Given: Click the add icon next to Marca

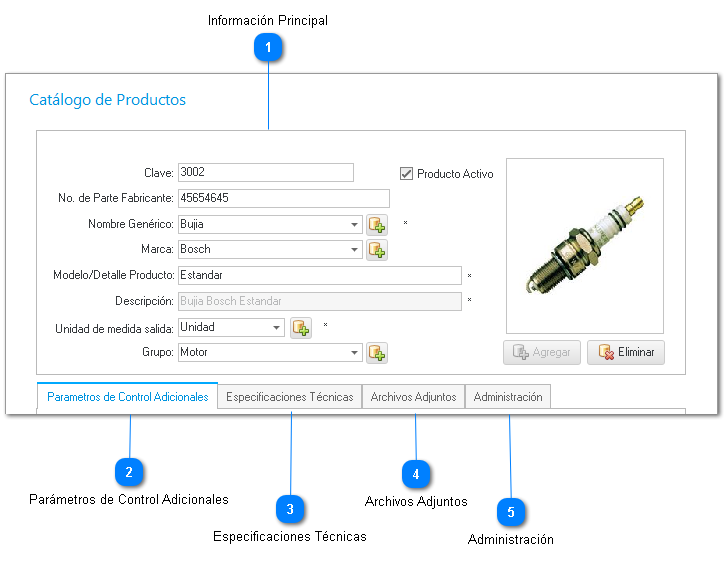Looking at the screenshot, I should point(376,250).
